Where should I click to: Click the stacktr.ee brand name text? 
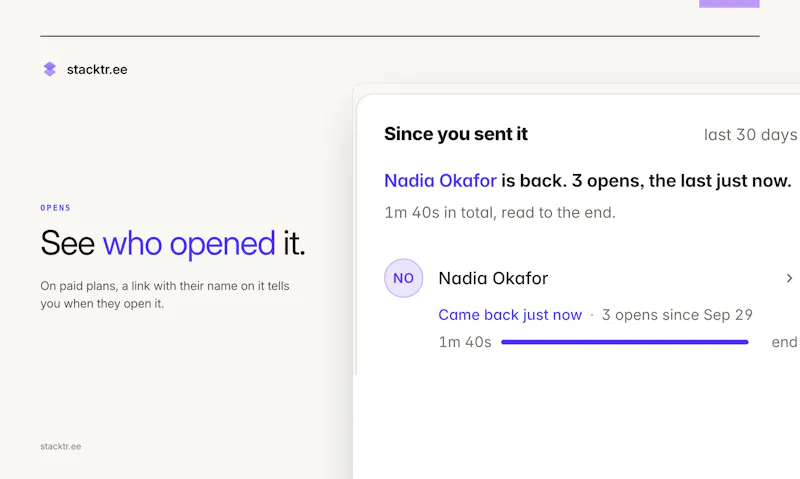click(97, 69)
